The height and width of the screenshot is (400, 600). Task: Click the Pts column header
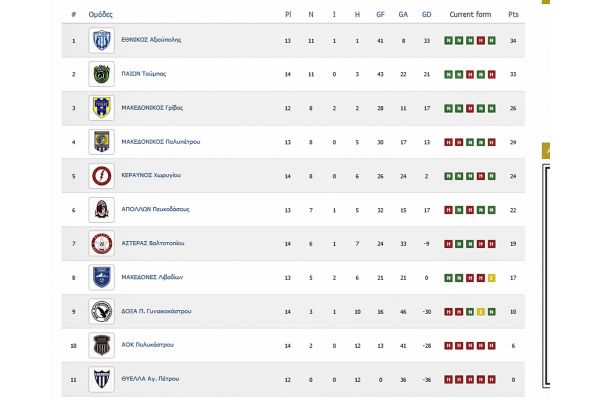(x=514, y=15)
